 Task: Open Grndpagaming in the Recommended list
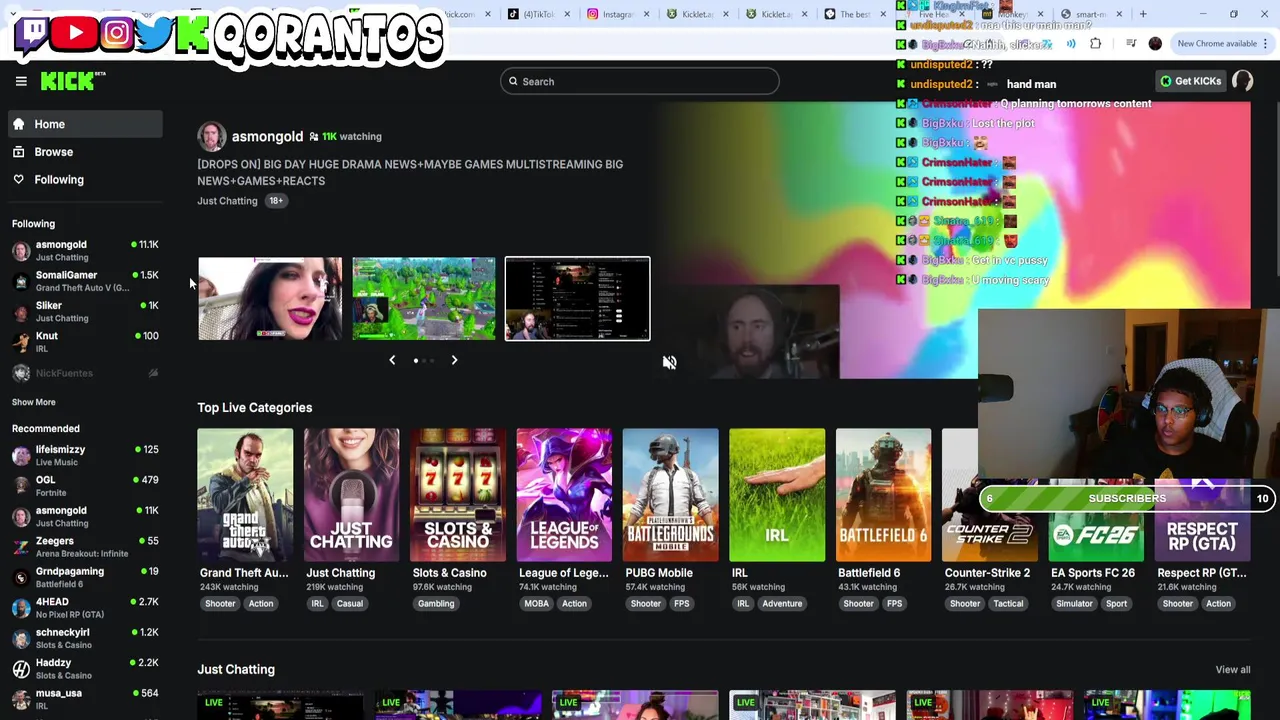(x=85, y=577)
